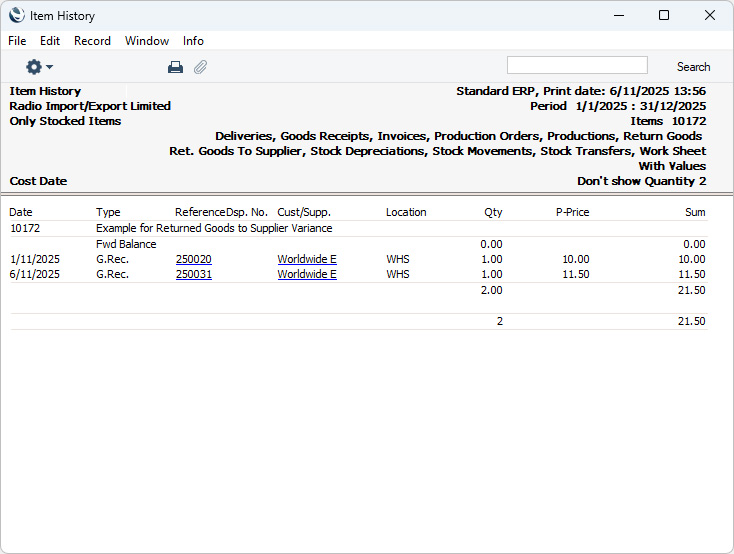Click the Standard ERP app logo icon
Image resolution: width=734 pixels, height=554 pixels.
[16, 15]
